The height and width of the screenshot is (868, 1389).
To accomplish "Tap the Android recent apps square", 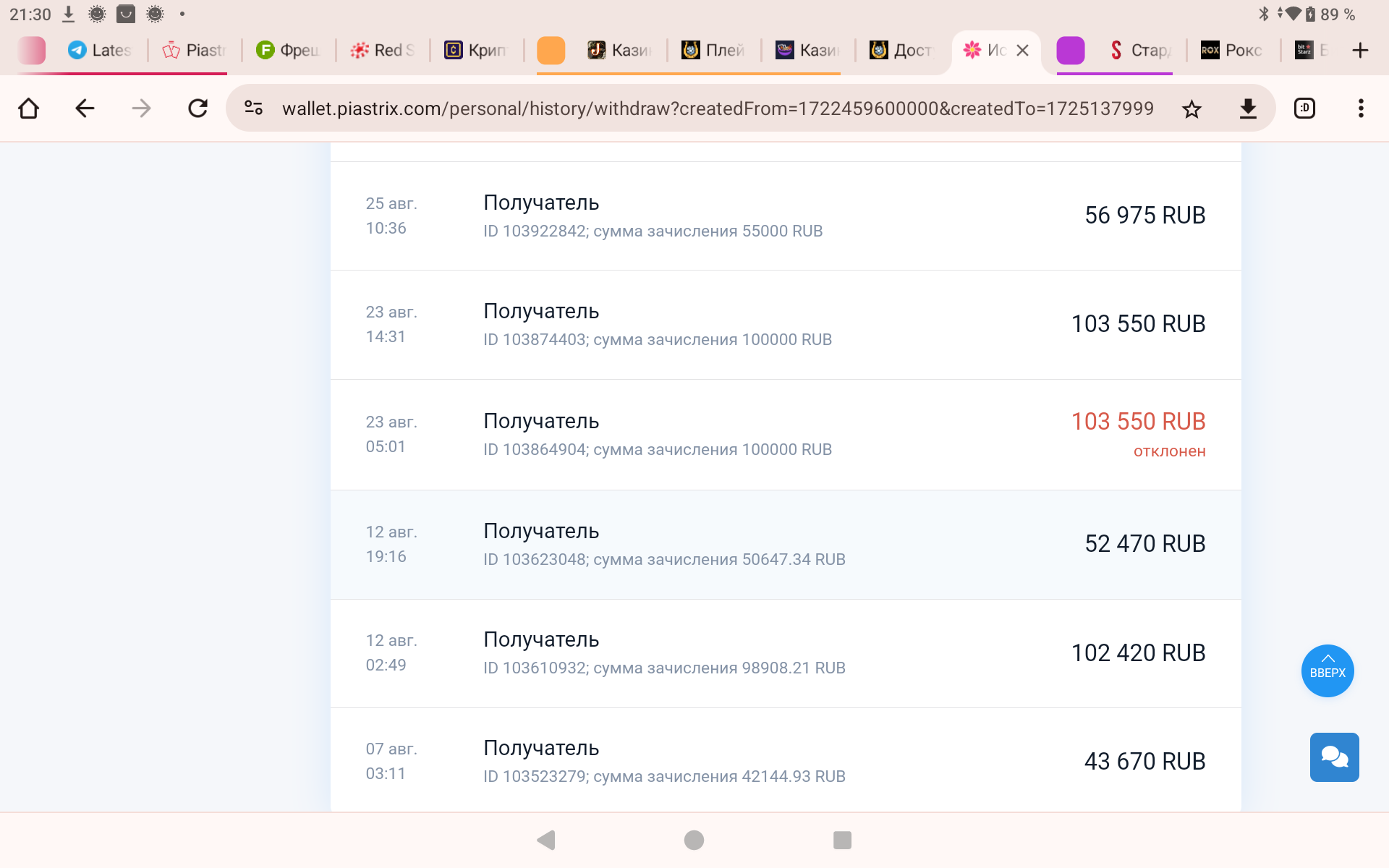I will pos(842,840).
